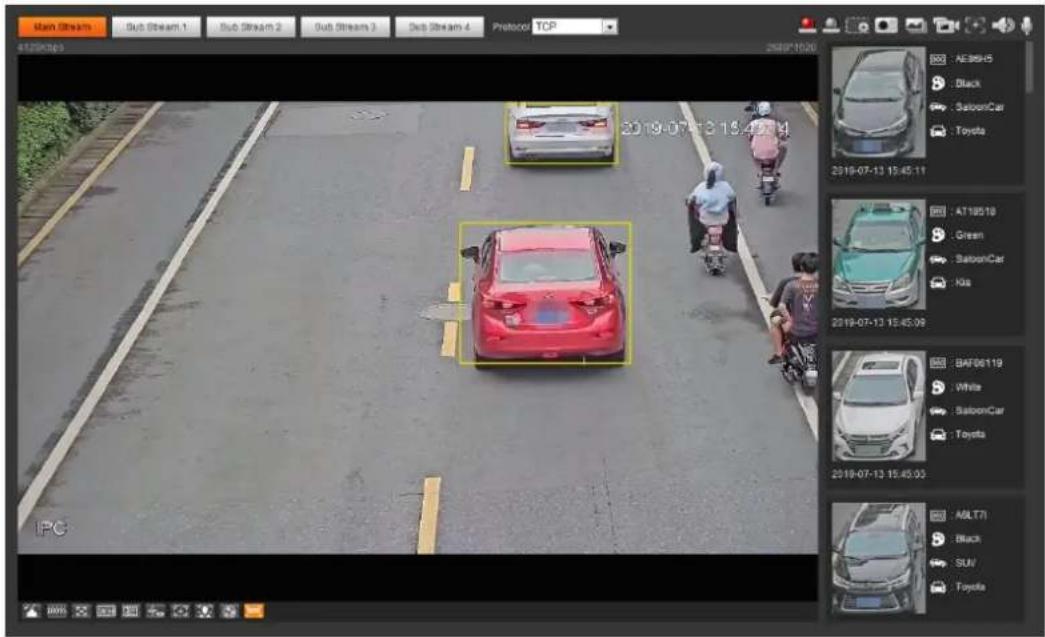
Task: Click timestamp 2019-07-13 15:45:09
Action: (x=878, y=322)
